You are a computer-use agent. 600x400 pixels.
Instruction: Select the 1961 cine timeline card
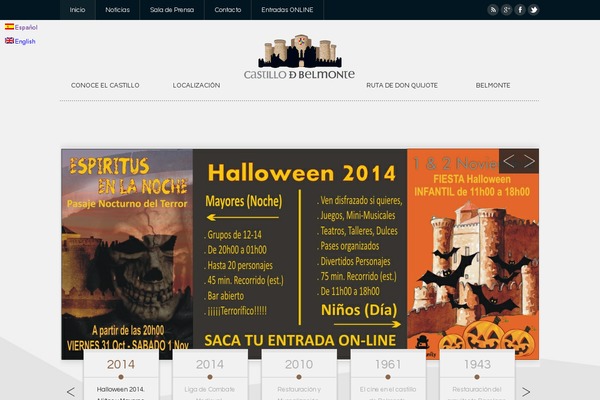(x=388, y=375)
